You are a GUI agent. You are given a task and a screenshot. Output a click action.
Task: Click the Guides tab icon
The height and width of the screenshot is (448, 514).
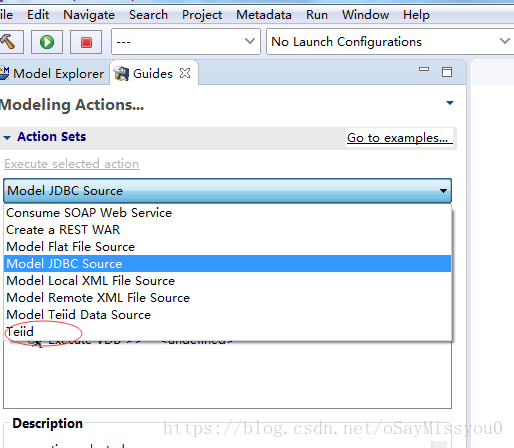pos(121,73)
